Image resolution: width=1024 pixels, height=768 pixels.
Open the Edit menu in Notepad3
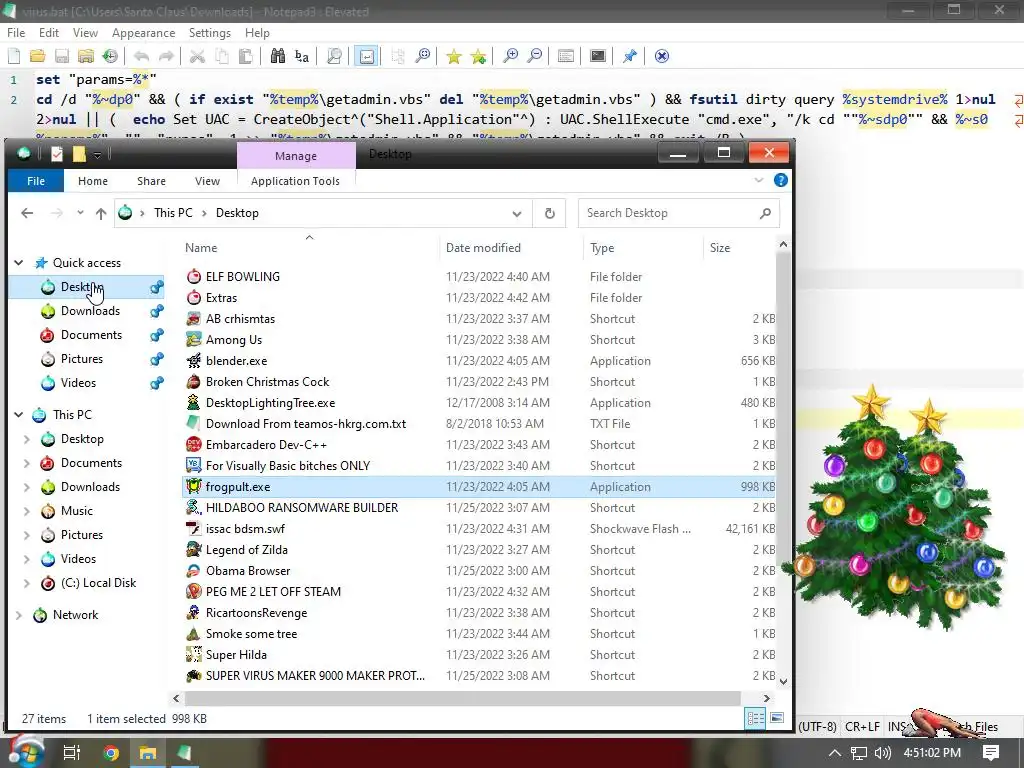(x=48, y=33)
